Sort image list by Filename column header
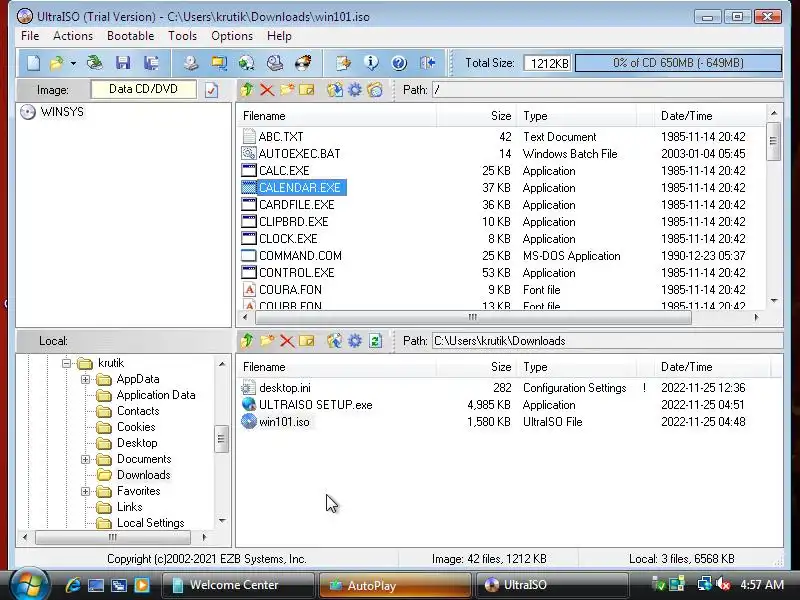The width and height of the screenshot is (800, 600). pos(337,116)
